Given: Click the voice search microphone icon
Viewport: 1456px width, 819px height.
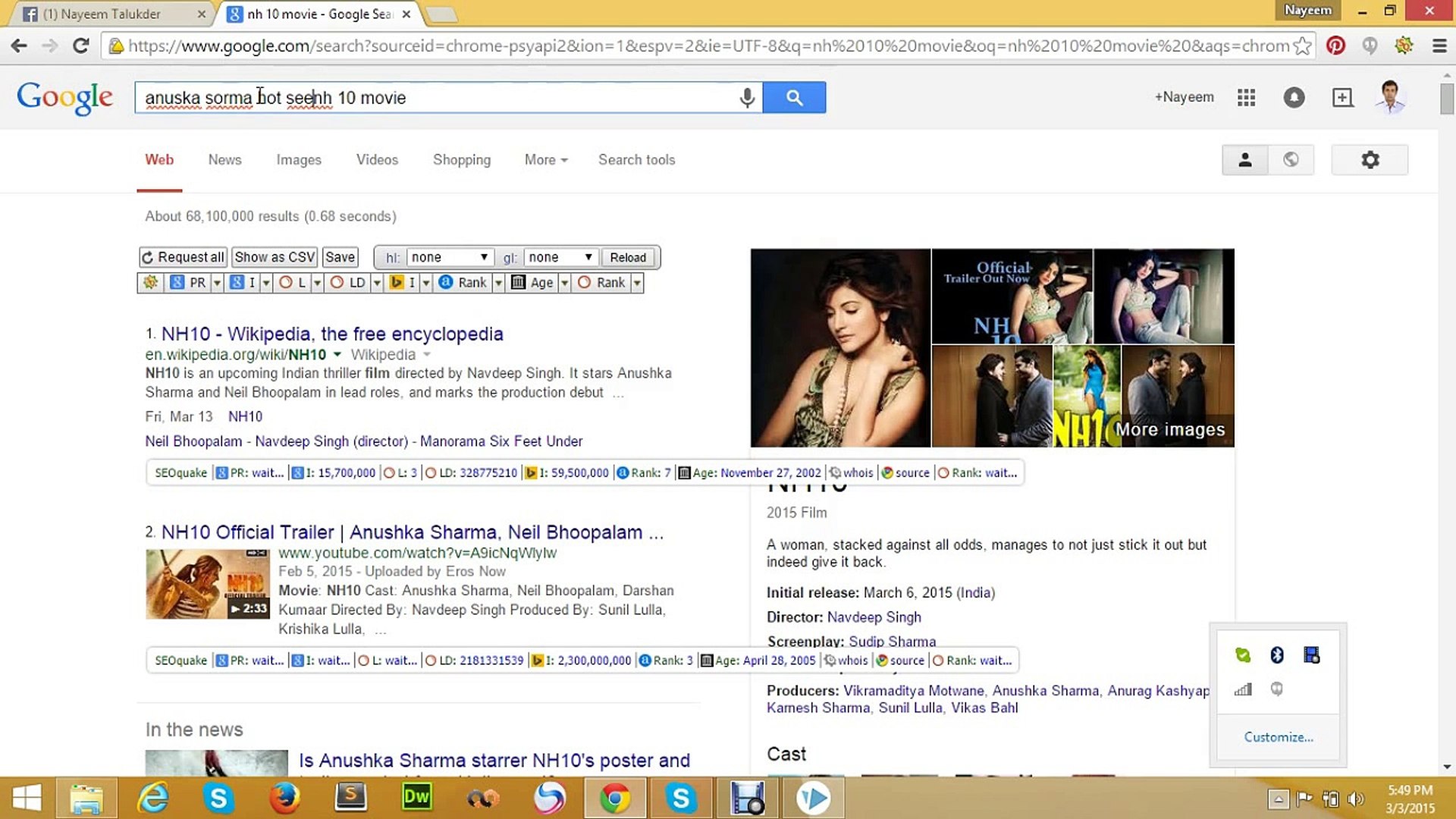Looking at the screenshot, I should coord(747,98).
